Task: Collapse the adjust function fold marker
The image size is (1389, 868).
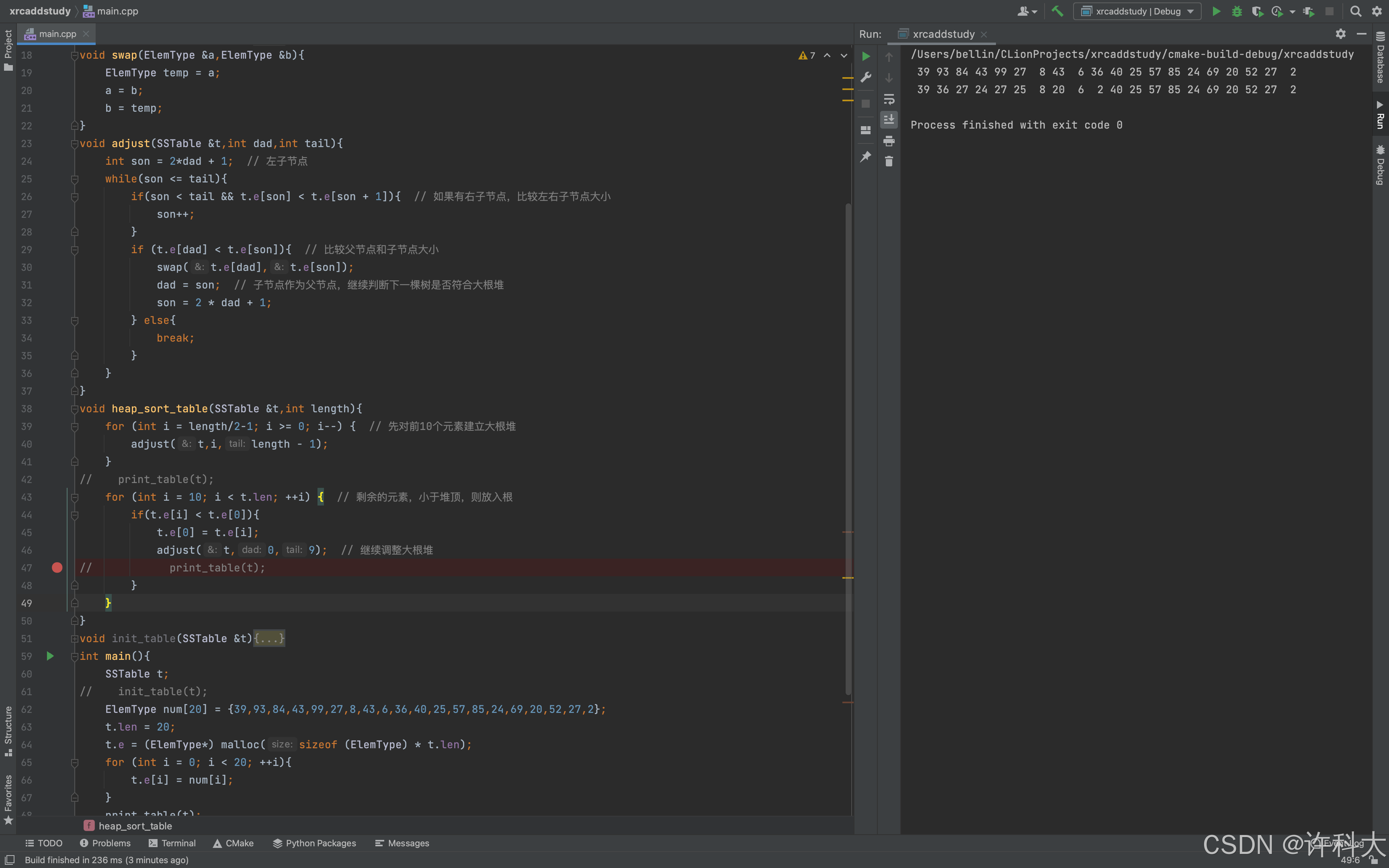Action: coord(75,143)
